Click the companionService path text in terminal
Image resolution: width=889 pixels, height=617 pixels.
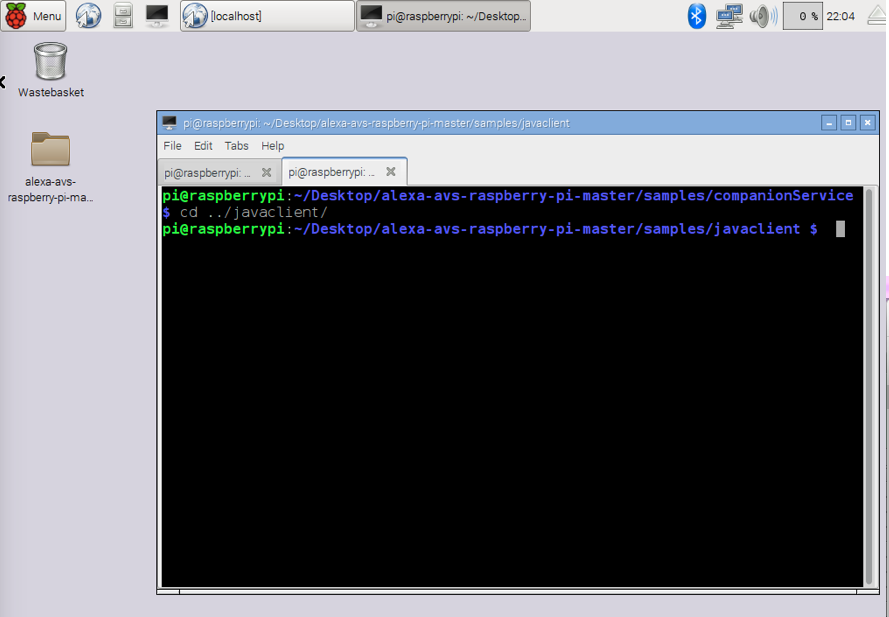click(783, 196)
